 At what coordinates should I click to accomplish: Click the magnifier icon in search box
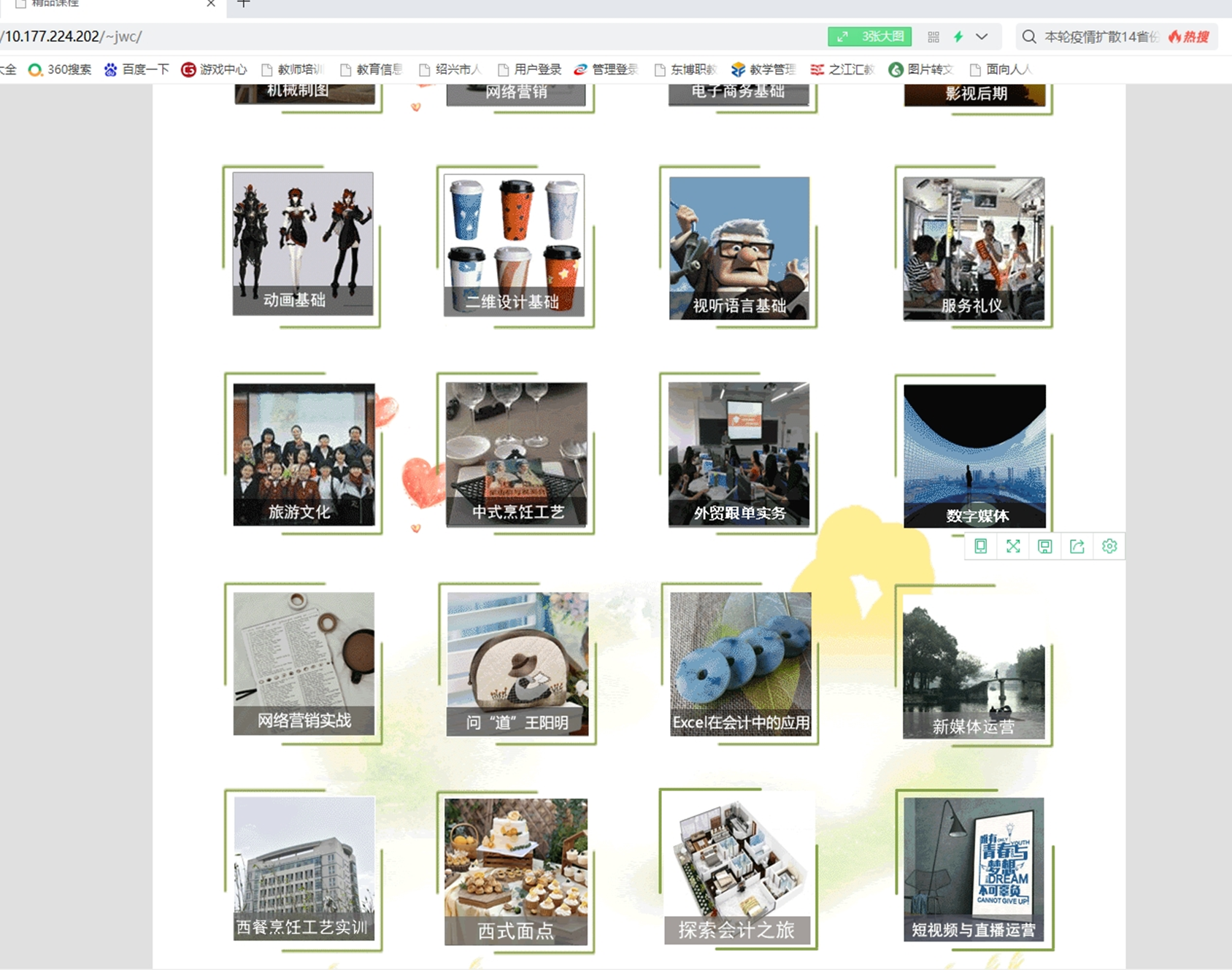pyautogui.click(x=1028, y=36)
